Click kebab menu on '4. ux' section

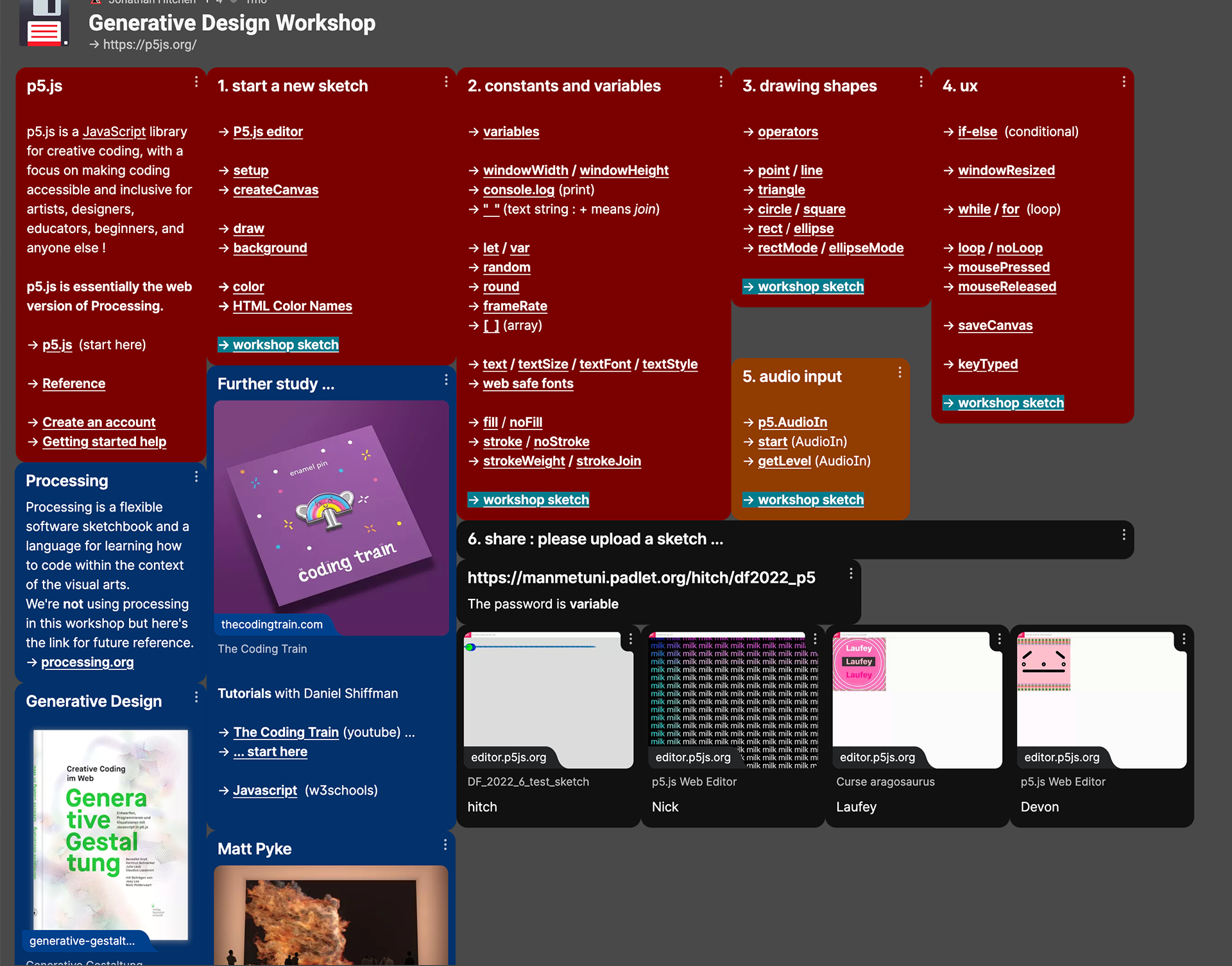coord(1124,82)
